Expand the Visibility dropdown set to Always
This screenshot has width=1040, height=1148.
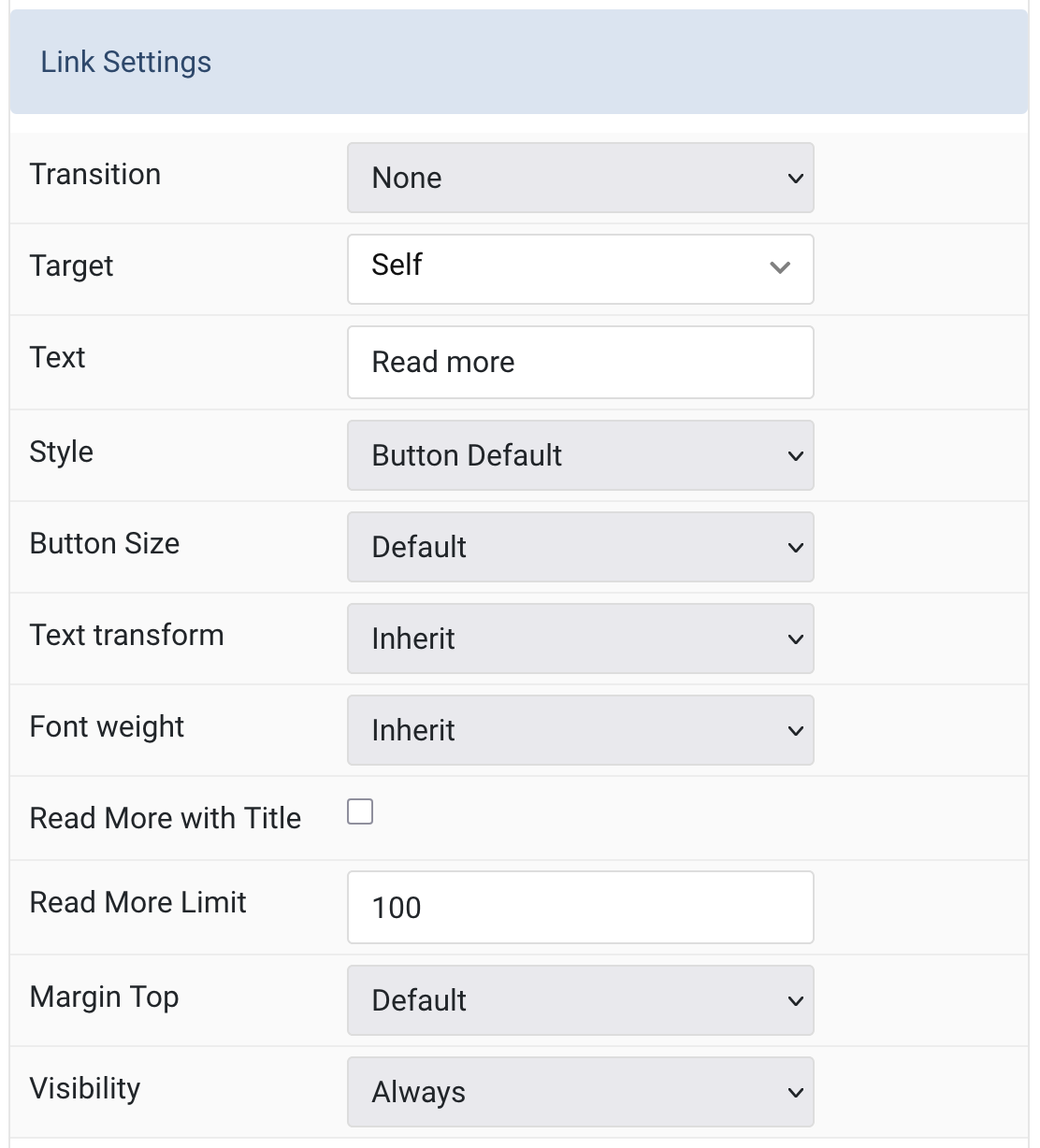pyautogui.click(x=580, y=1092)
